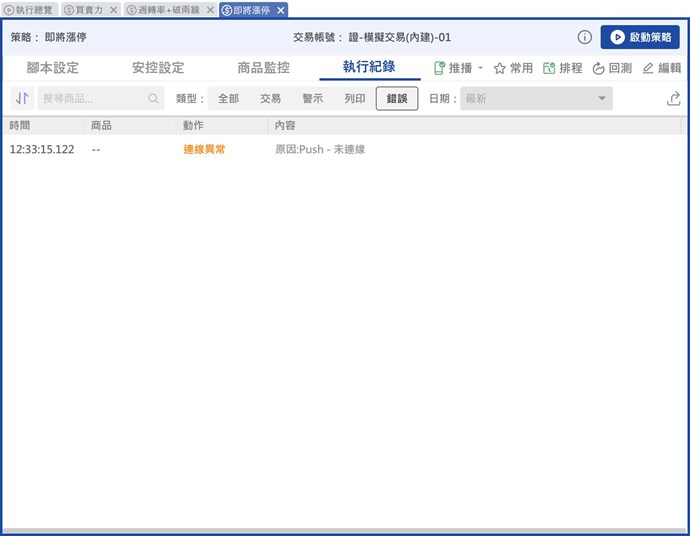The width and height of the screenshot is (690, 536).
Task: Open the 執行總覽 tab
Action: coord(29,10)
